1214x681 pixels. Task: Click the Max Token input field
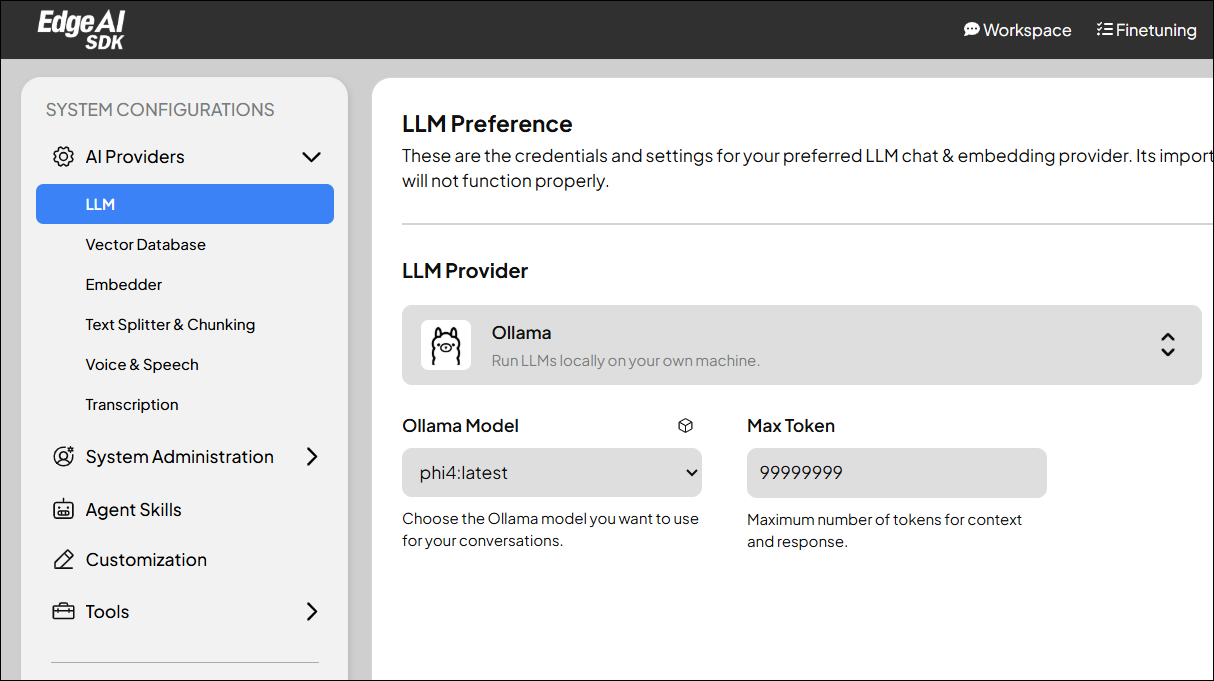coord(896,473)
